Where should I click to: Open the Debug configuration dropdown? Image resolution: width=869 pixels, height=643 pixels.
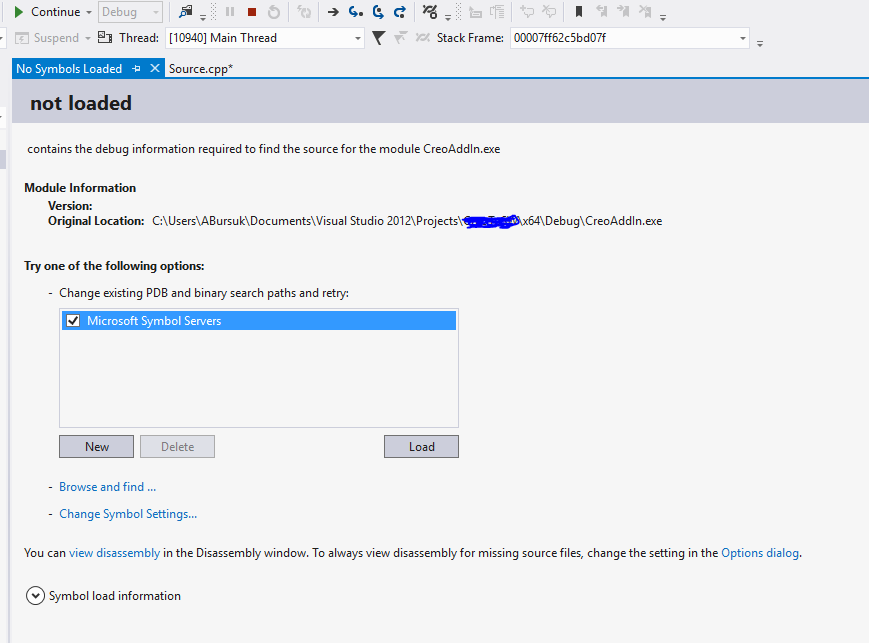pyautogui.click(x=130, y=12)
